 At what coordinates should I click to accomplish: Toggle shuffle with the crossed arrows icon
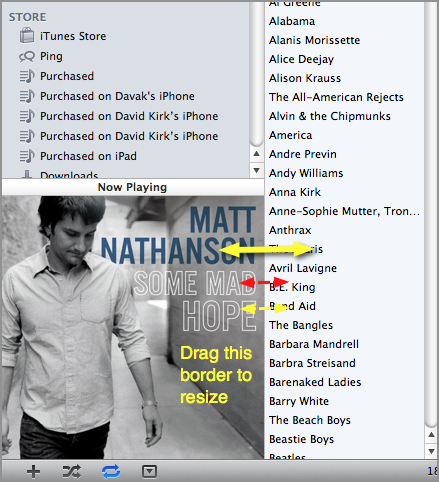(72, 471)
